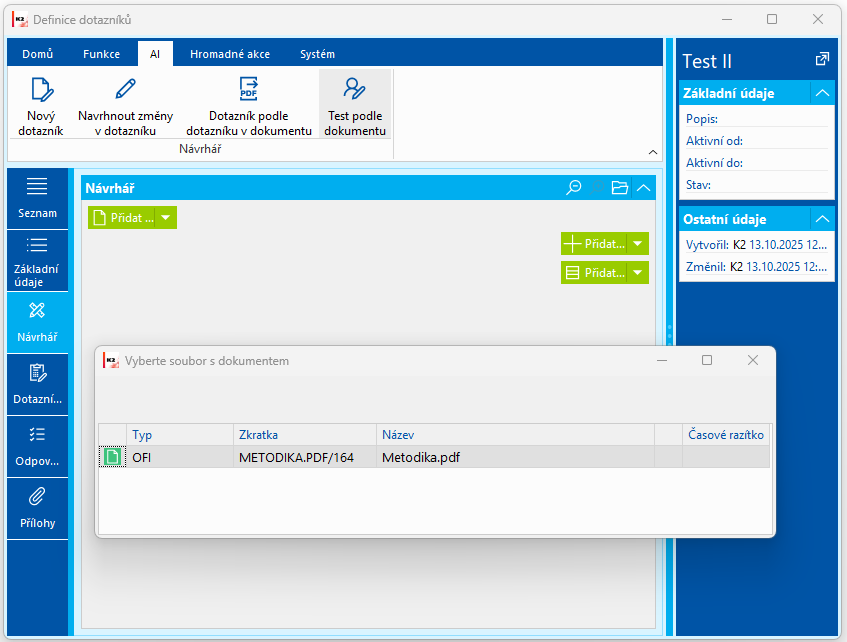Click the green Přidat button with table icon

click(595, 273)
